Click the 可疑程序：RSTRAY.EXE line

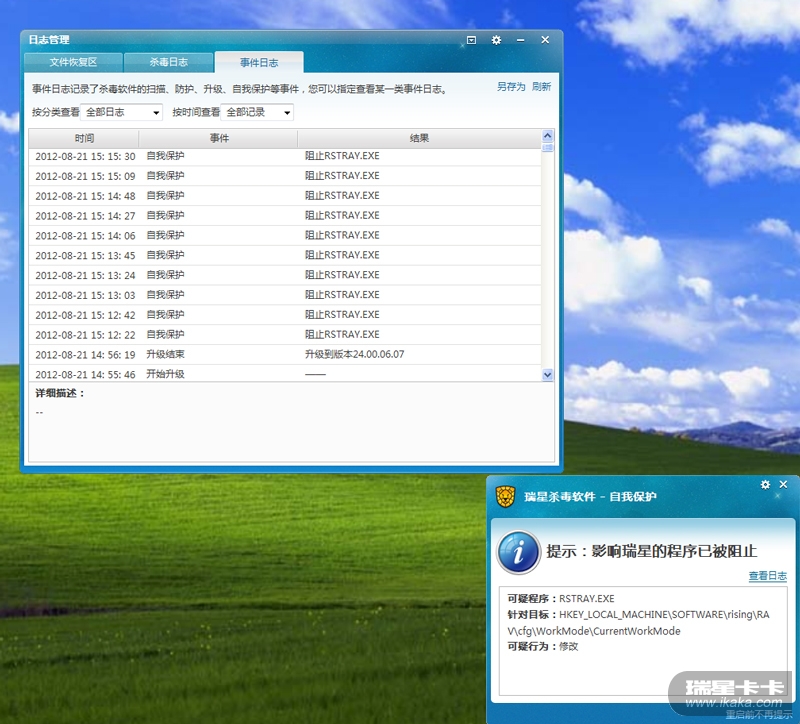click(x=561, y=598)
